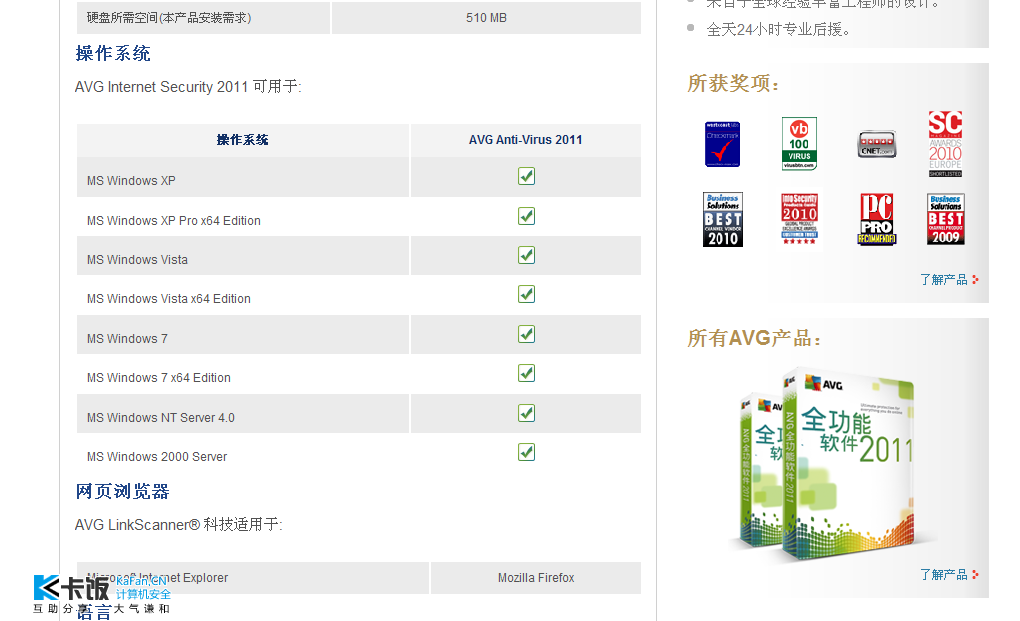Click the Mozilla Firefox browser cell
Image resolution: width=1020 pixels, height=621 pixels.
(536, 578)
